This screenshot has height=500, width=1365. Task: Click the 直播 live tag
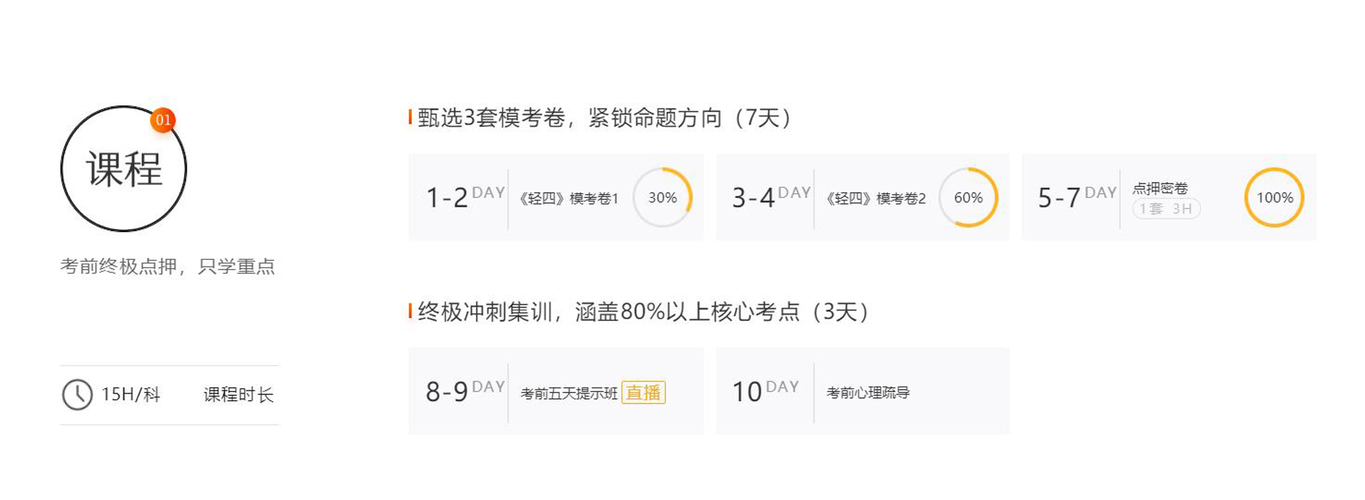click(x=643, y=393)
